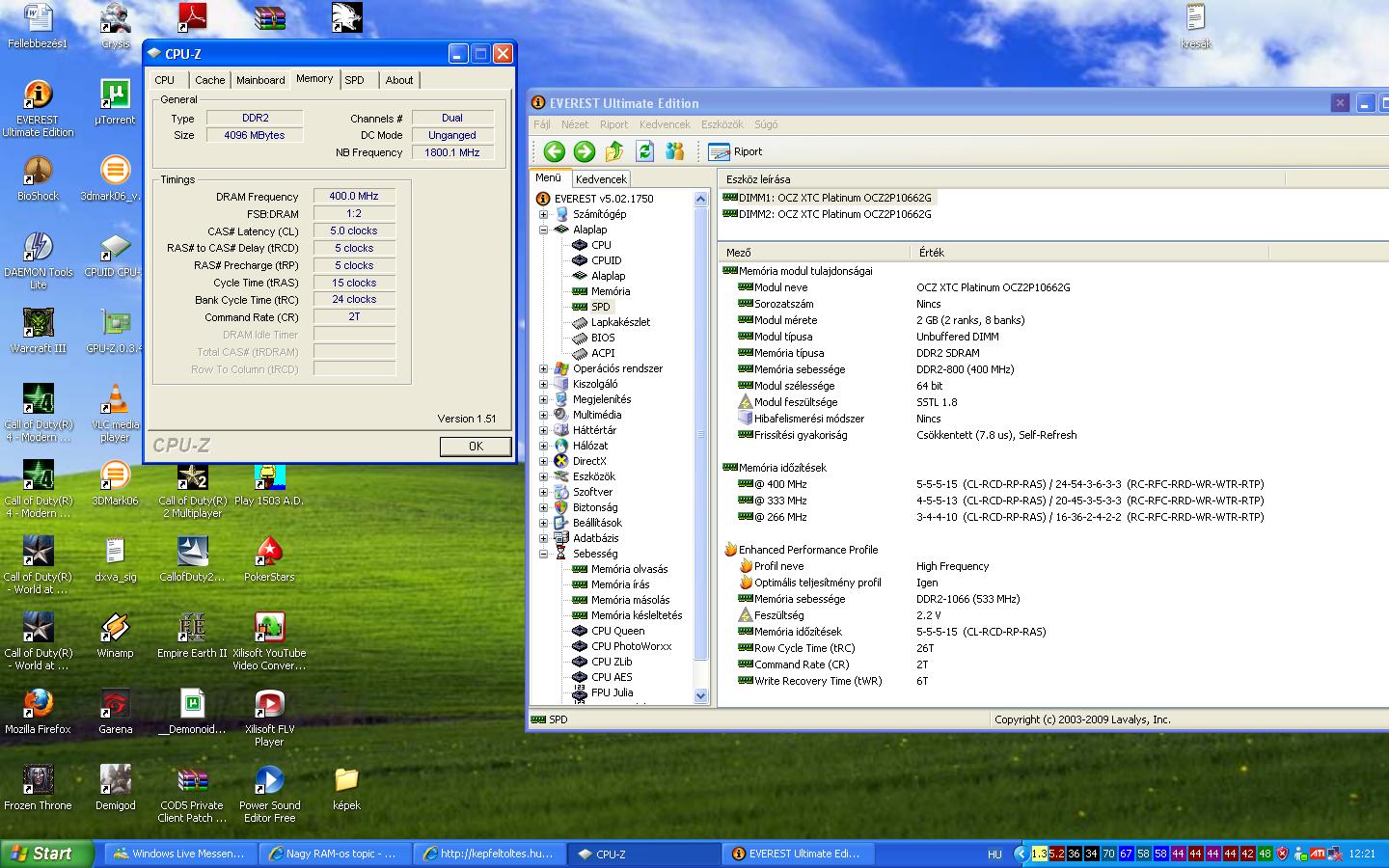Click OK button in CPU-Z window
The image size is (1389, 868).
pos(476,446)
